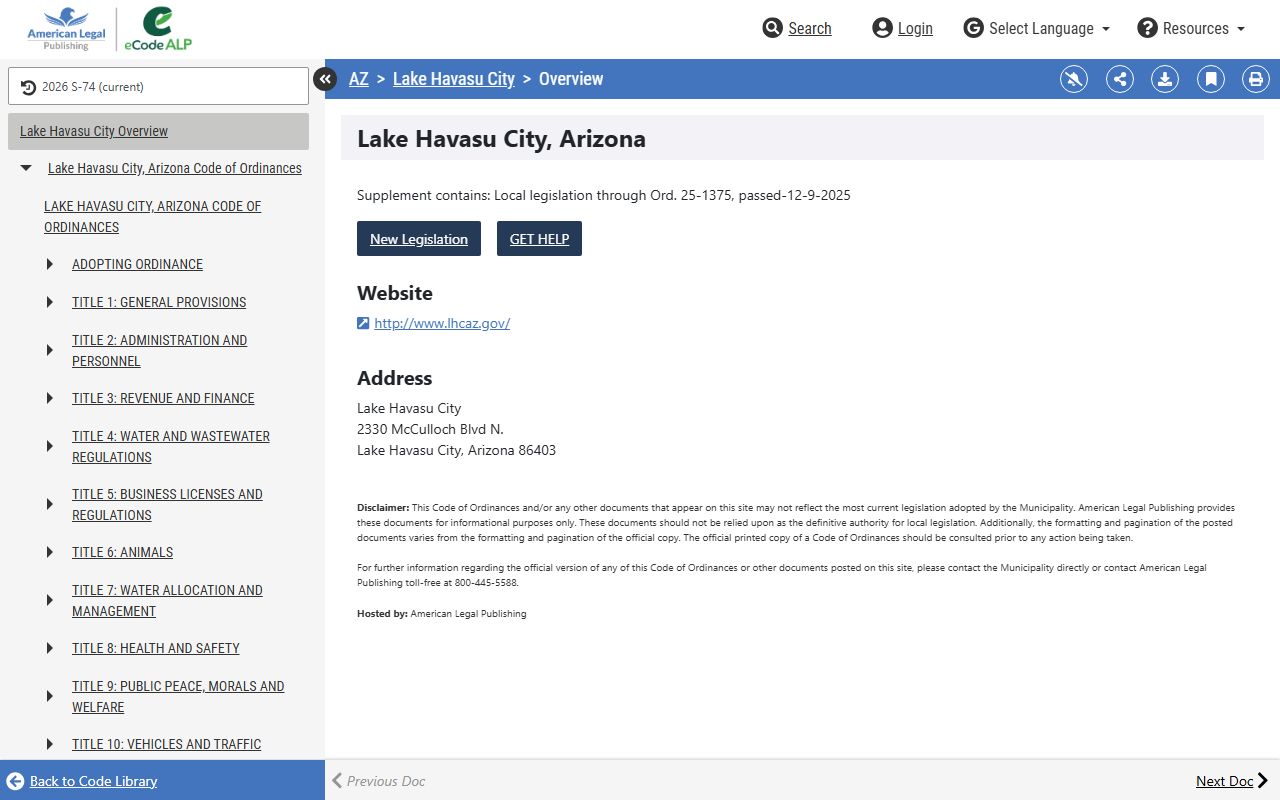1280x800 pixels.
Task: Click the history icon in version box
Action: point(28,87)
